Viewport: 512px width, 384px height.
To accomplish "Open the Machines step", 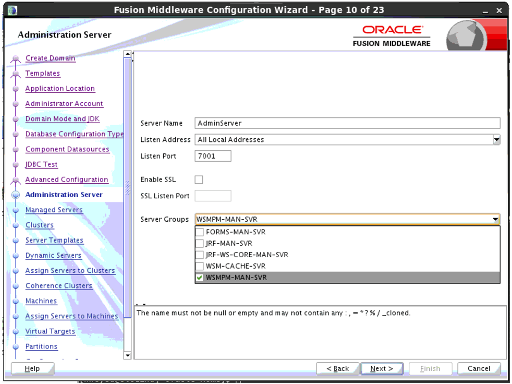I will pos(41,301).
